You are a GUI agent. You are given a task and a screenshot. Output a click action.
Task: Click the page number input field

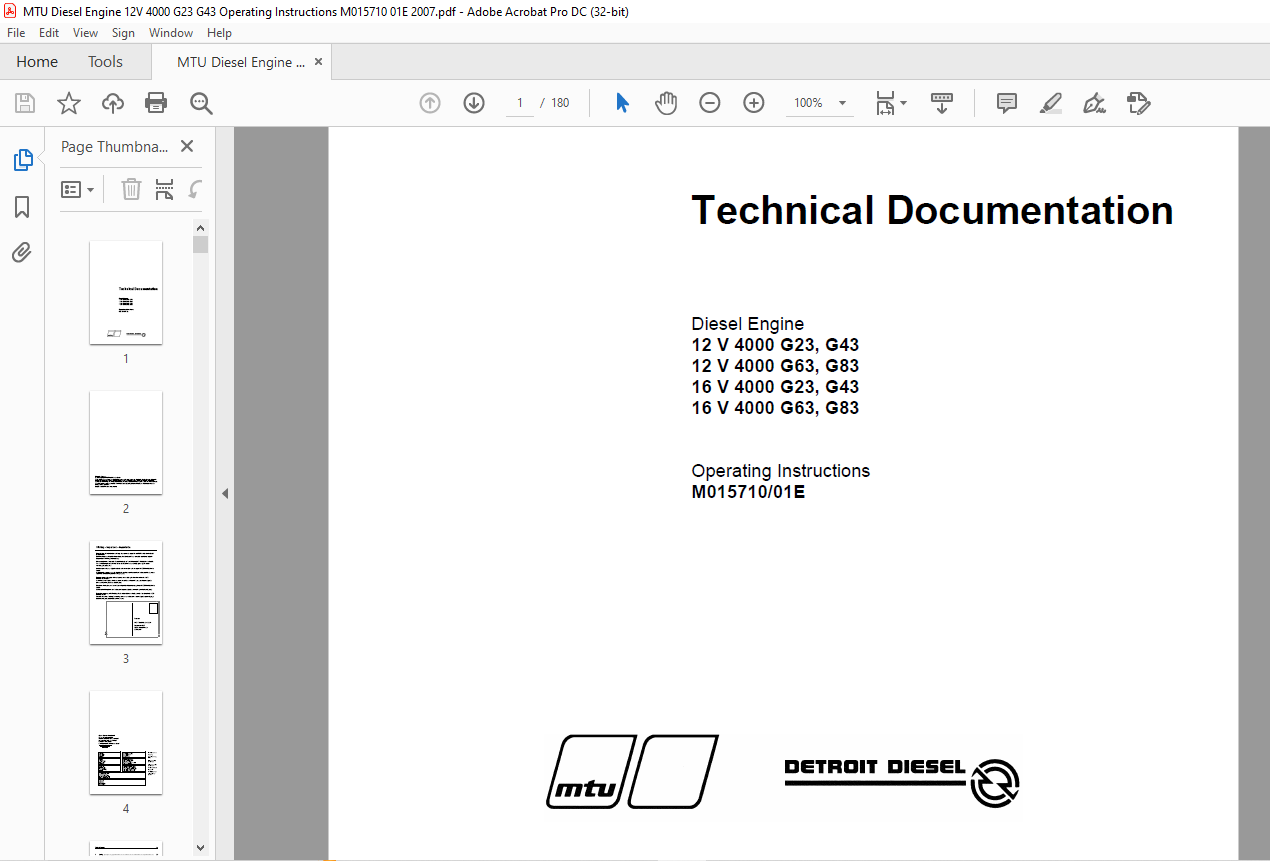520,103
